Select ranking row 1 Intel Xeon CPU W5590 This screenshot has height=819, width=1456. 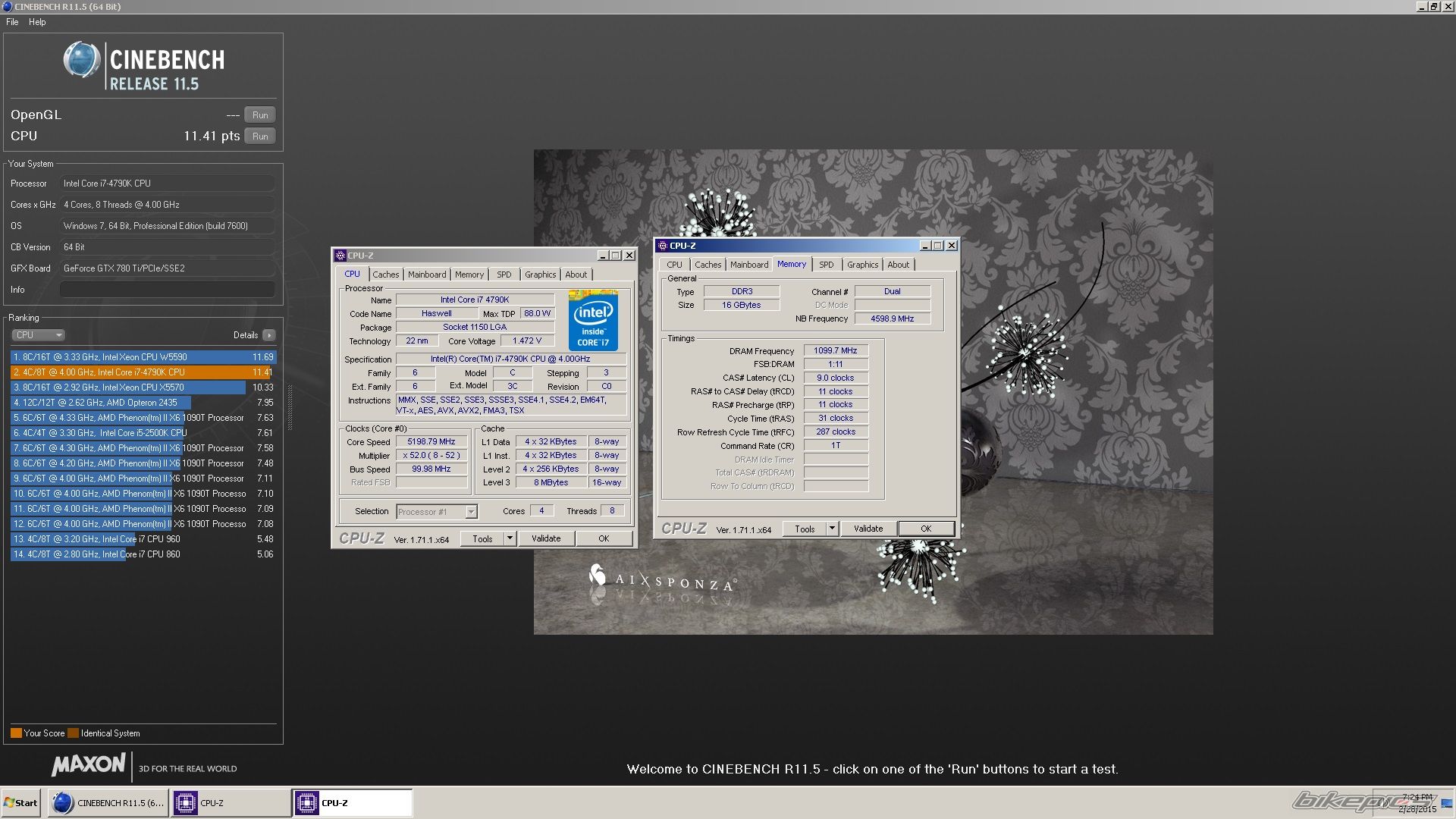point(143,357)
